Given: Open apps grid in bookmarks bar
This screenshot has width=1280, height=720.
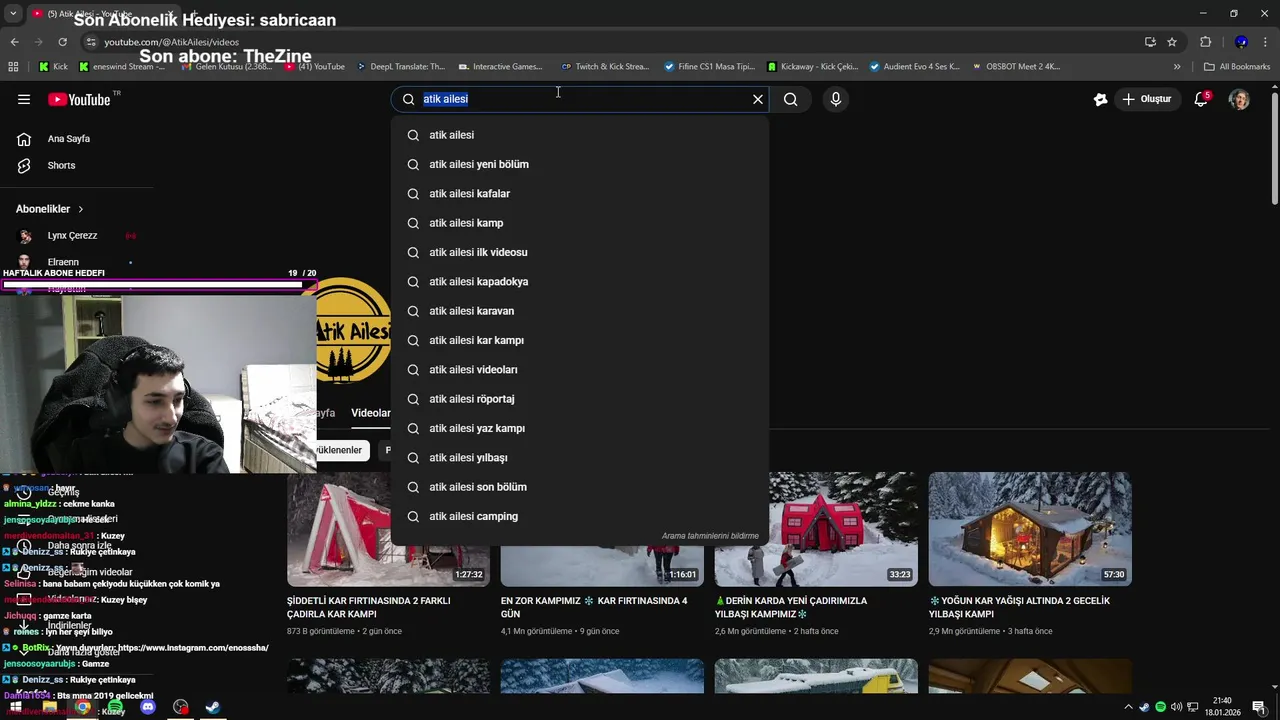Looking at the screenshot, I should click(x=13, y=67).
